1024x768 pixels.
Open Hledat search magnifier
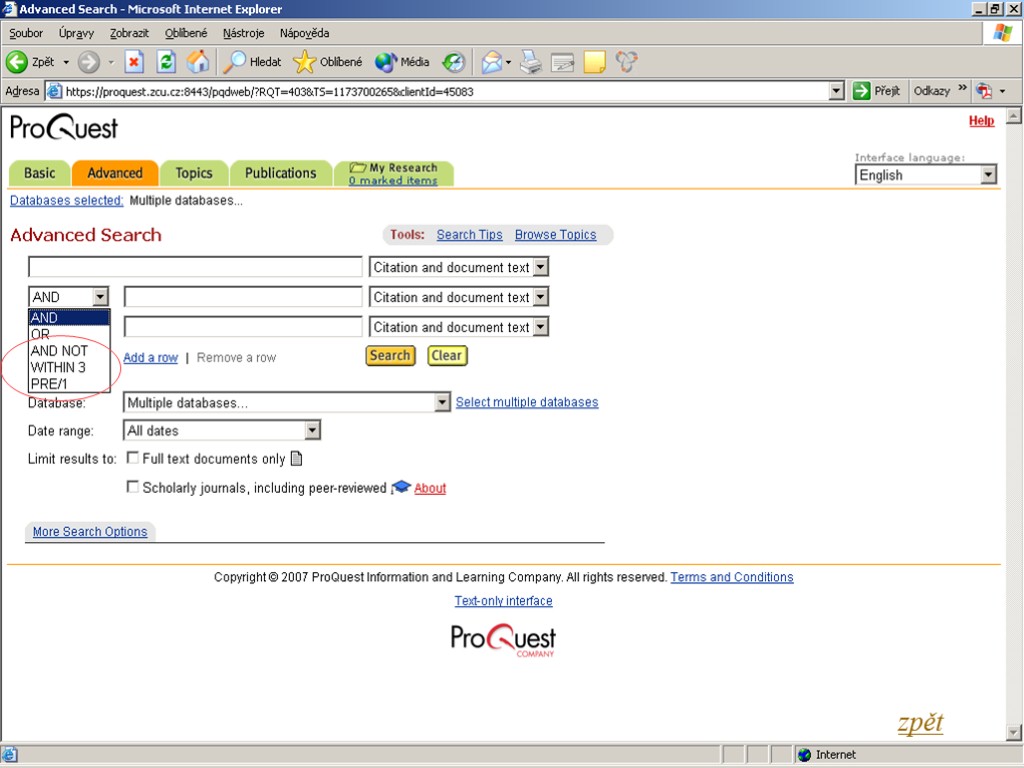(x=234, y=62)
